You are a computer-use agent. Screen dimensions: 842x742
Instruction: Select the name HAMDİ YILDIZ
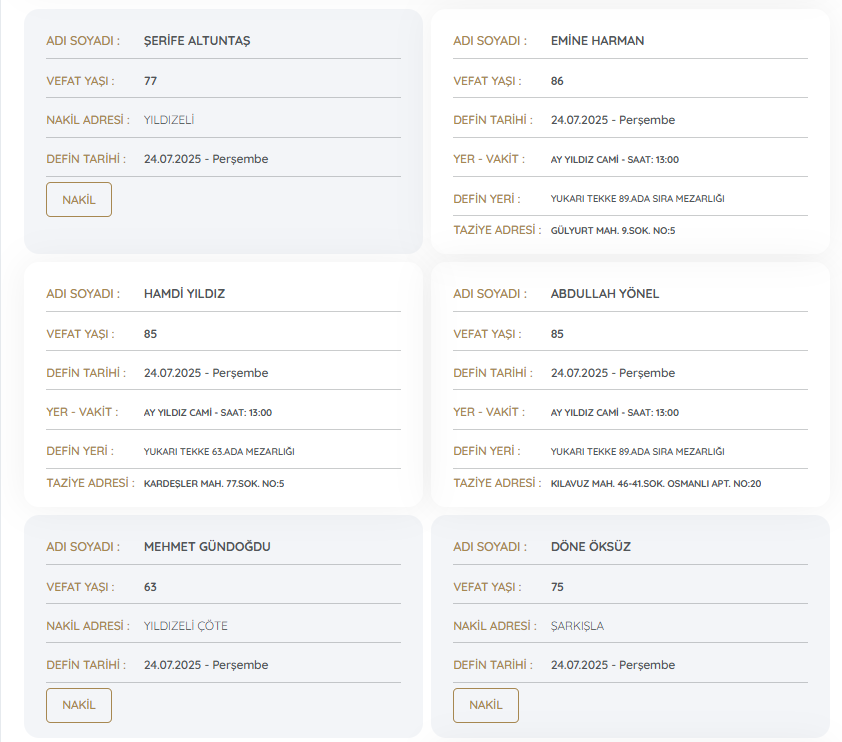coord(184,294)
